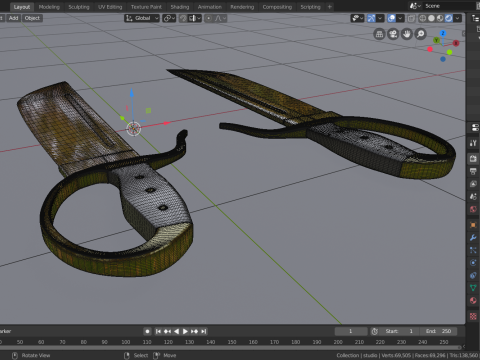Switch to the Texture Paint workspace tab
This screenshot has height=360, width=480.
[146, 7]
